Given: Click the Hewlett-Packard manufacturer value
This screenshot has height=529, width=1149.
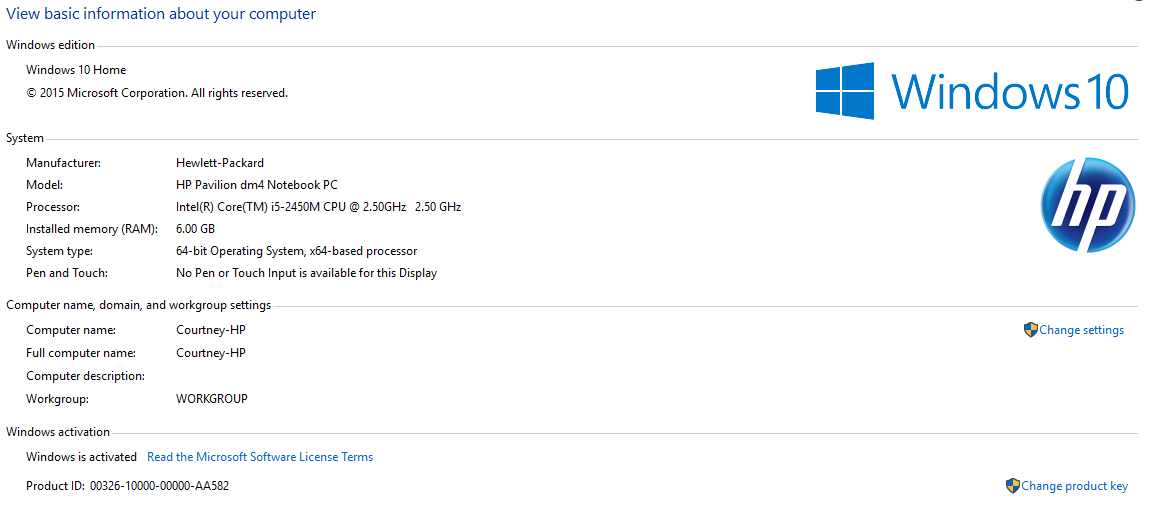Looking at the screenshot, I should (220, 162).
